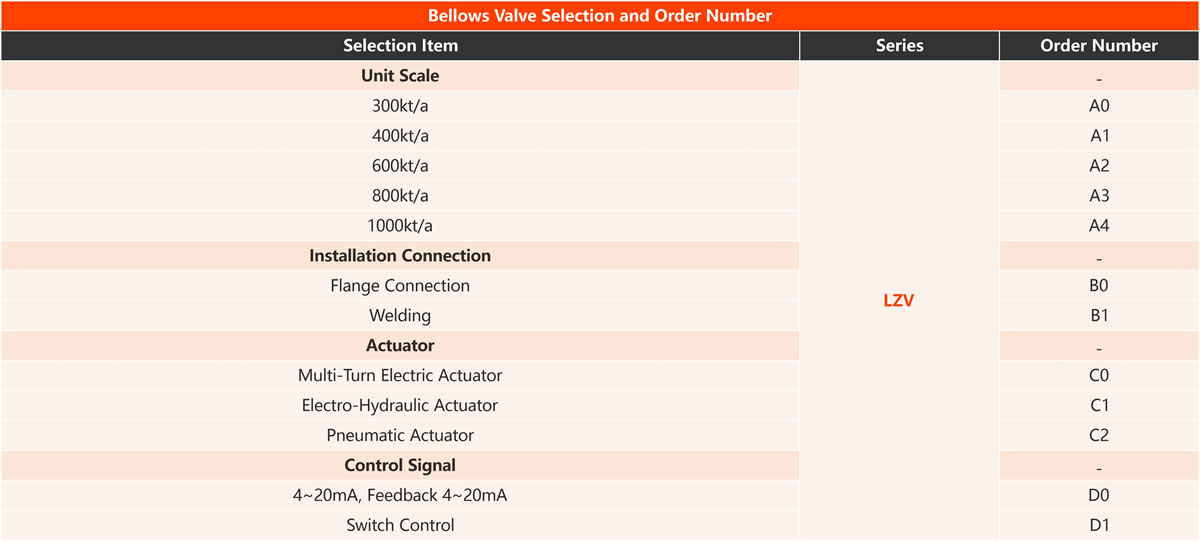This screenshot has width=1200, height=541.
Task: Click the Bellows Valve Selection table title
Action: tap(599, 16)
